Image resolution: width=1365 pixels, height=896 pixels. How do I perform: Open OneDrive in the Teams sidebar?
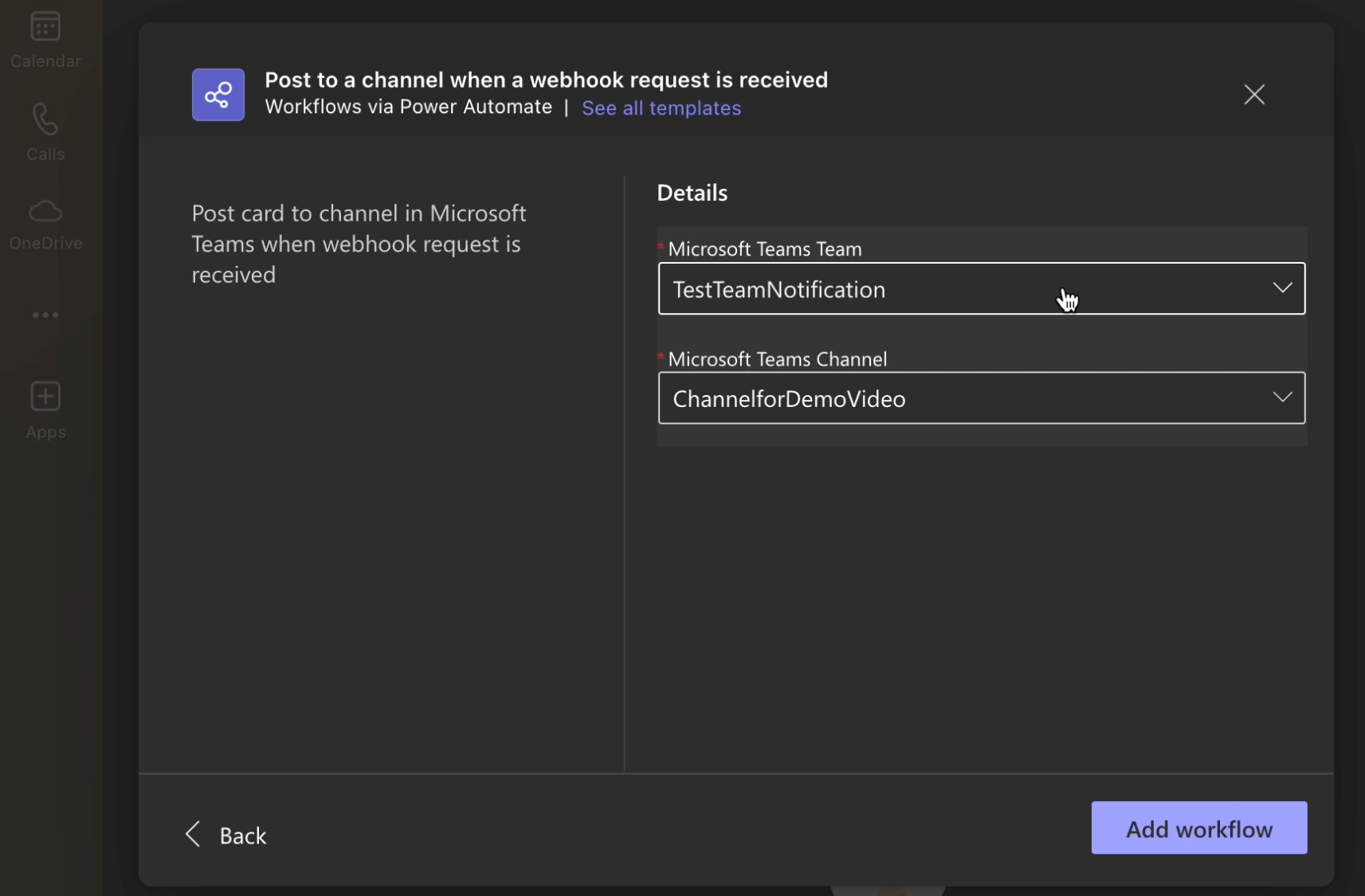[x=45, y=225]
